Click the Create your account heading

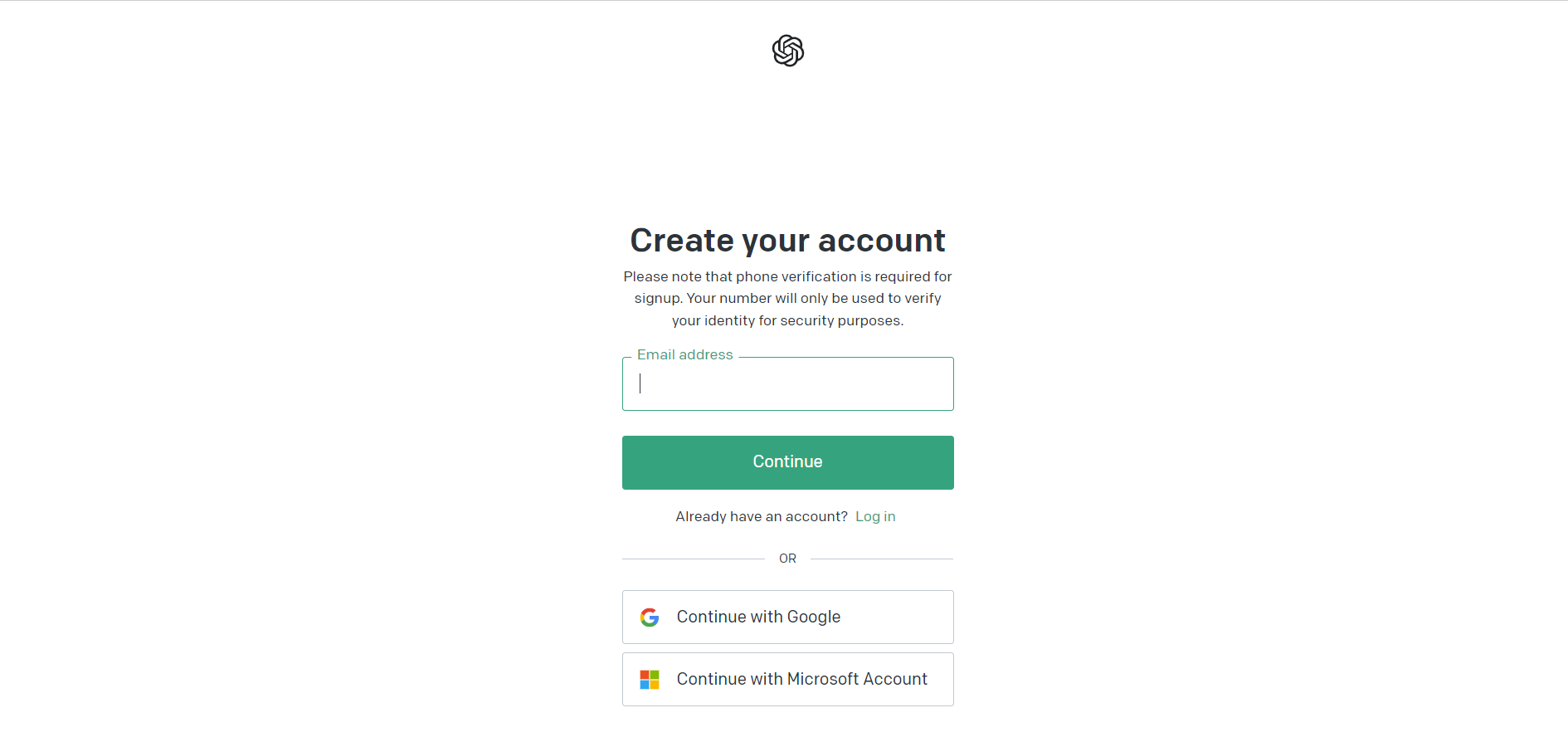coord(787,241)
